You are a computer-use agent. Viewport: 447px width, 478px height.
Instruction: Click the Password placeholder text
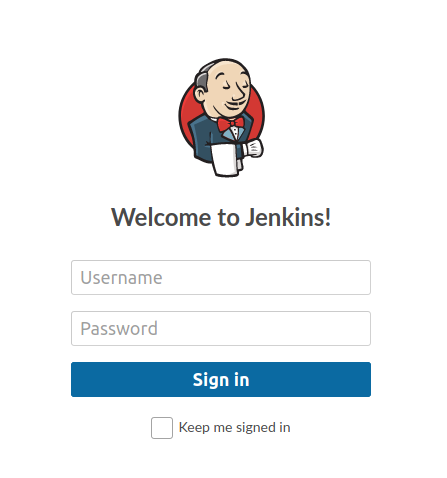[119, 329]
